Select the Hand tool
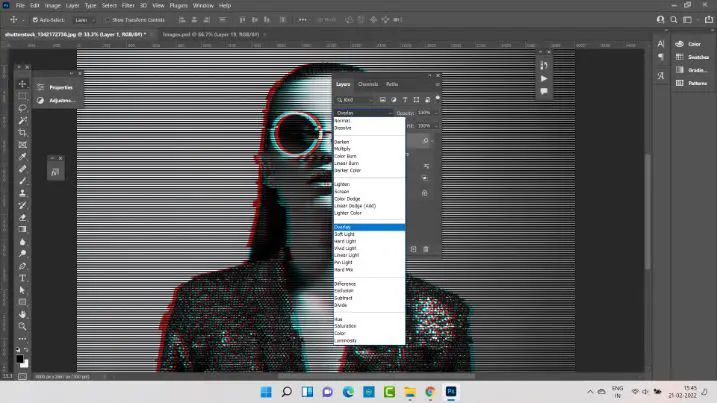Viewport: 717px width, 403px height. point(22,314)
